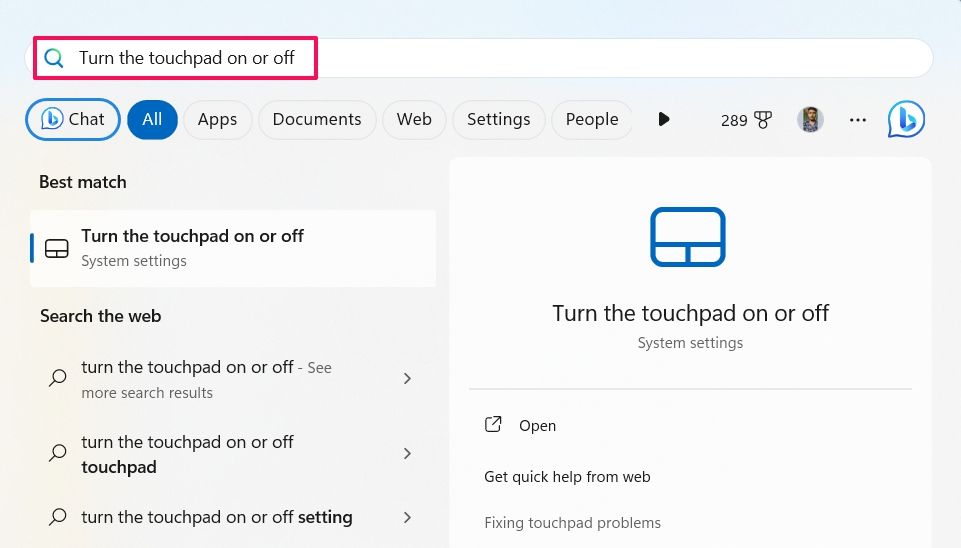Image resolution: width=961 pixels, height=548 pixels.
Task: Click Open in the preview pane
Action: 537,426
